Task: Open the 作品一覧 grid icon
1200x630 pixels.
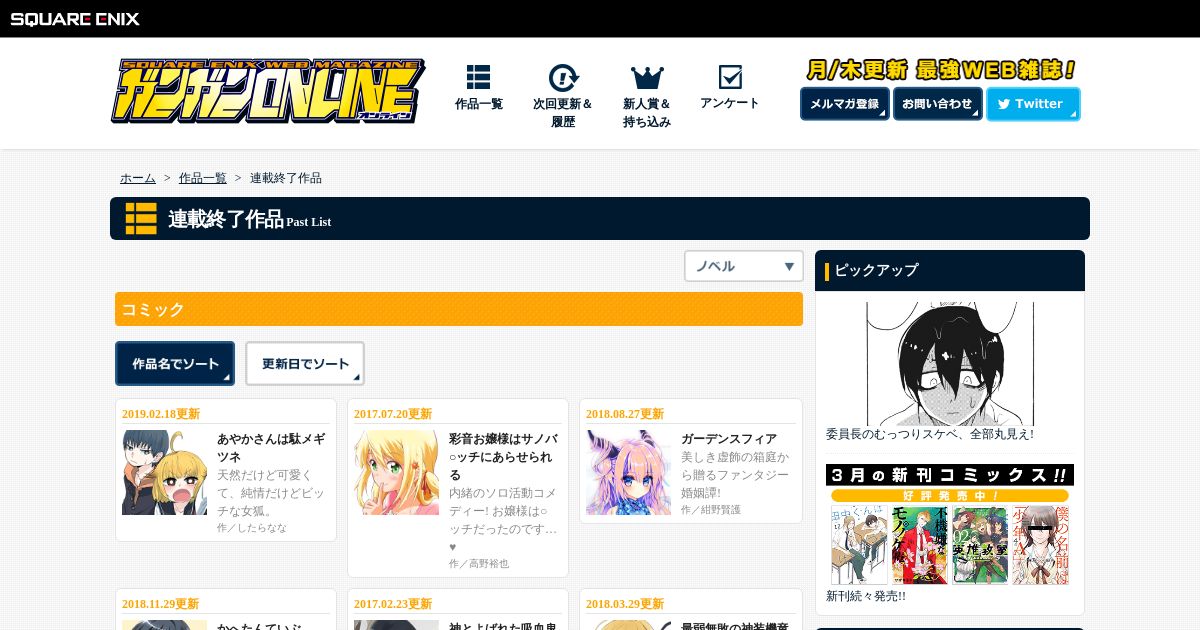Action: click(x=478, y=78)
